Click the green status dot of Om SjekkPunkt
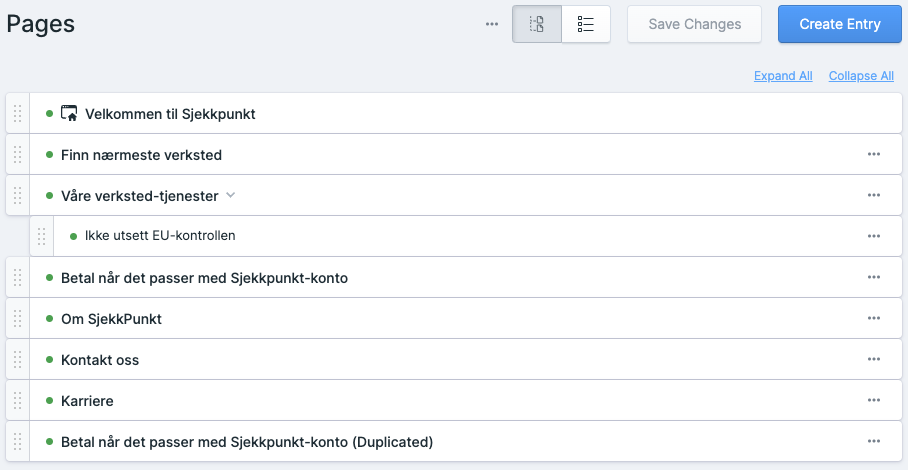The image size is (908, 470). [x=49, y=319]
